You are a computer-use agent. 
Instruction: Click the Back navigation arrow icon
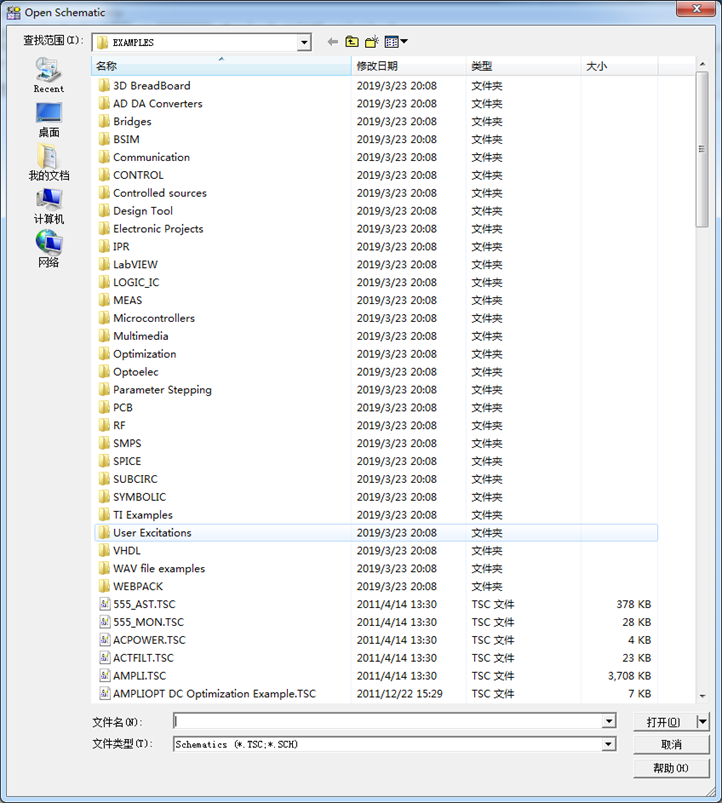click(333, 42)
